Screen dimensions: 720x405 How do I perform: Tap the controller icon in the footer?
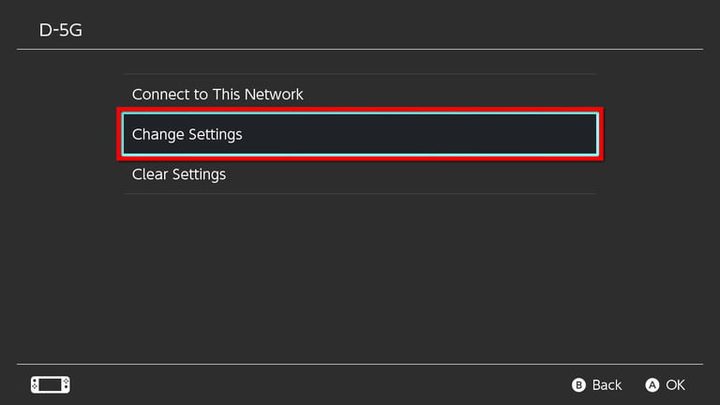pyautogui.click(x=50, y=384)
